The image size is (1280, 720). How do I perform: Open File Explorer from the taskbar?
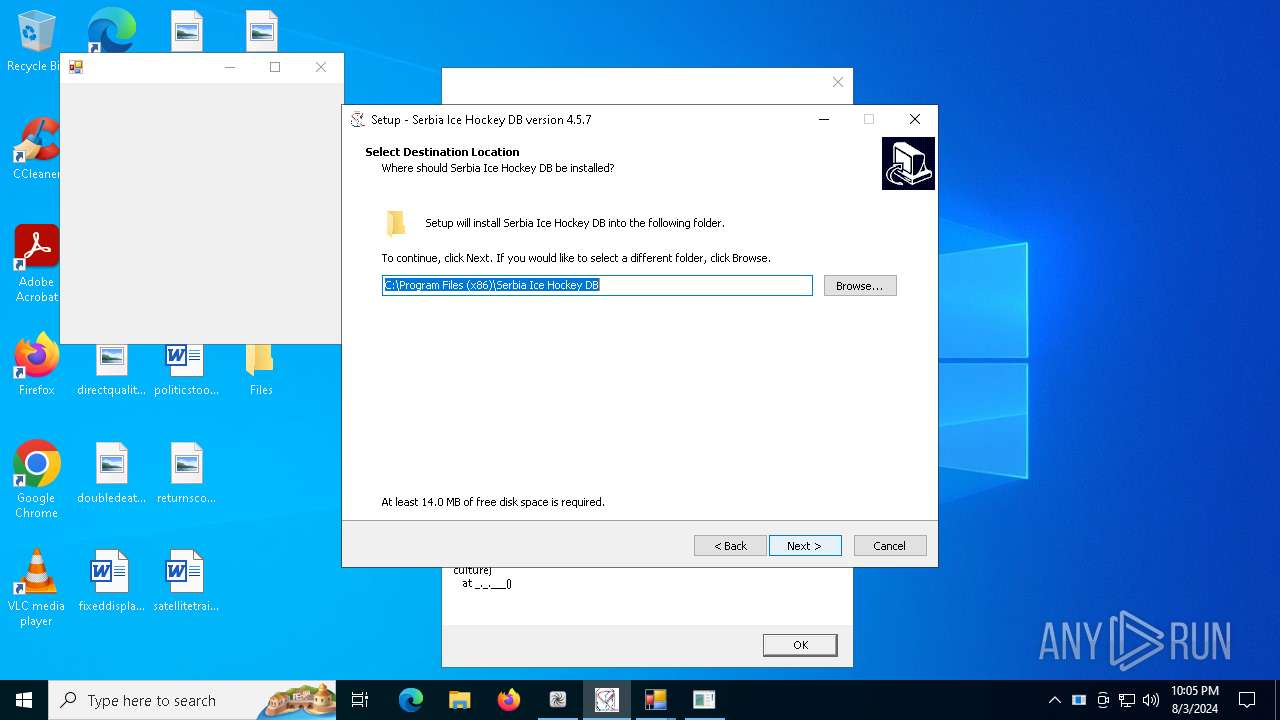click(460, 700)
